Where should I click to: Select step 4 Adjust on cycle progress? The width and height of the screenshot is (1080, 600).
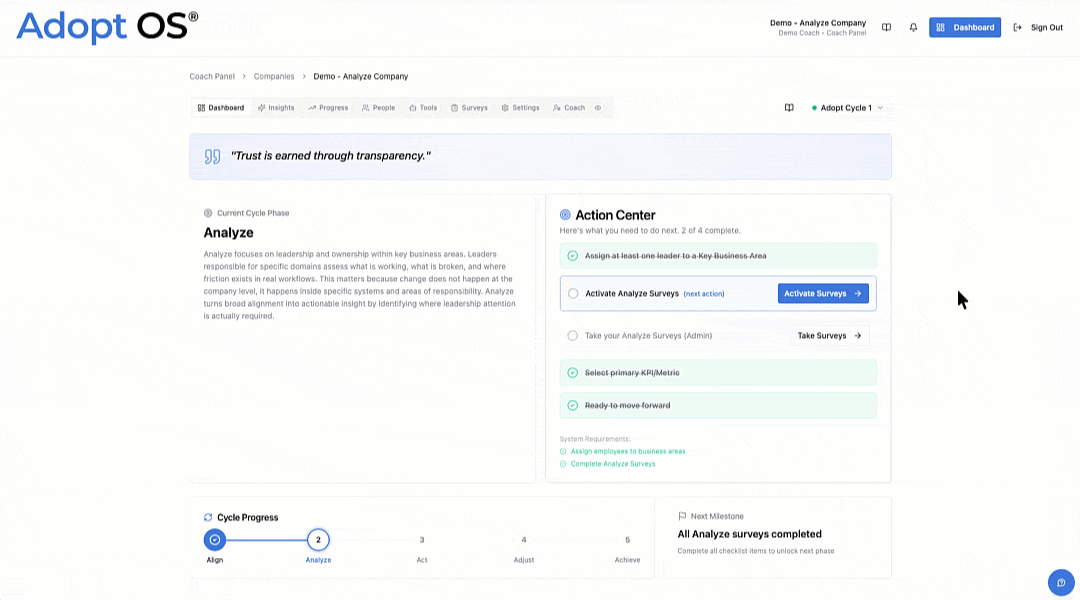coord(524,539)
